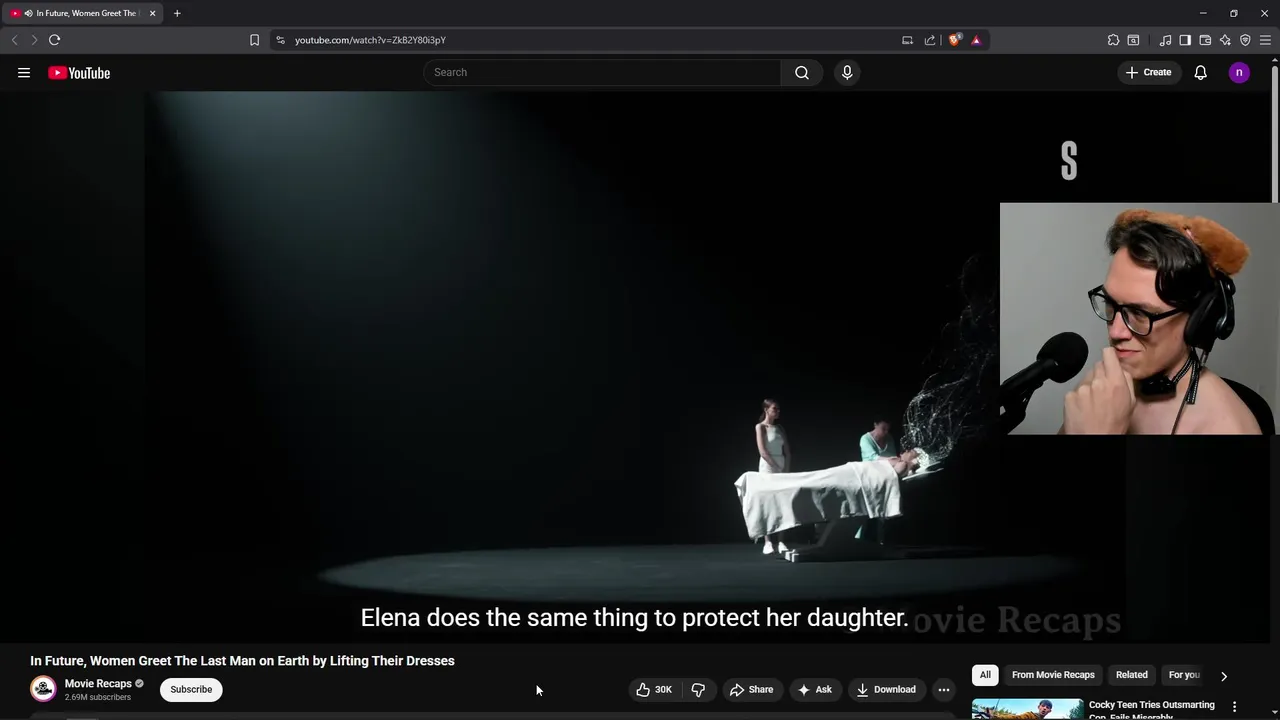Open Brave Shields lion icon

coord(955,40)
